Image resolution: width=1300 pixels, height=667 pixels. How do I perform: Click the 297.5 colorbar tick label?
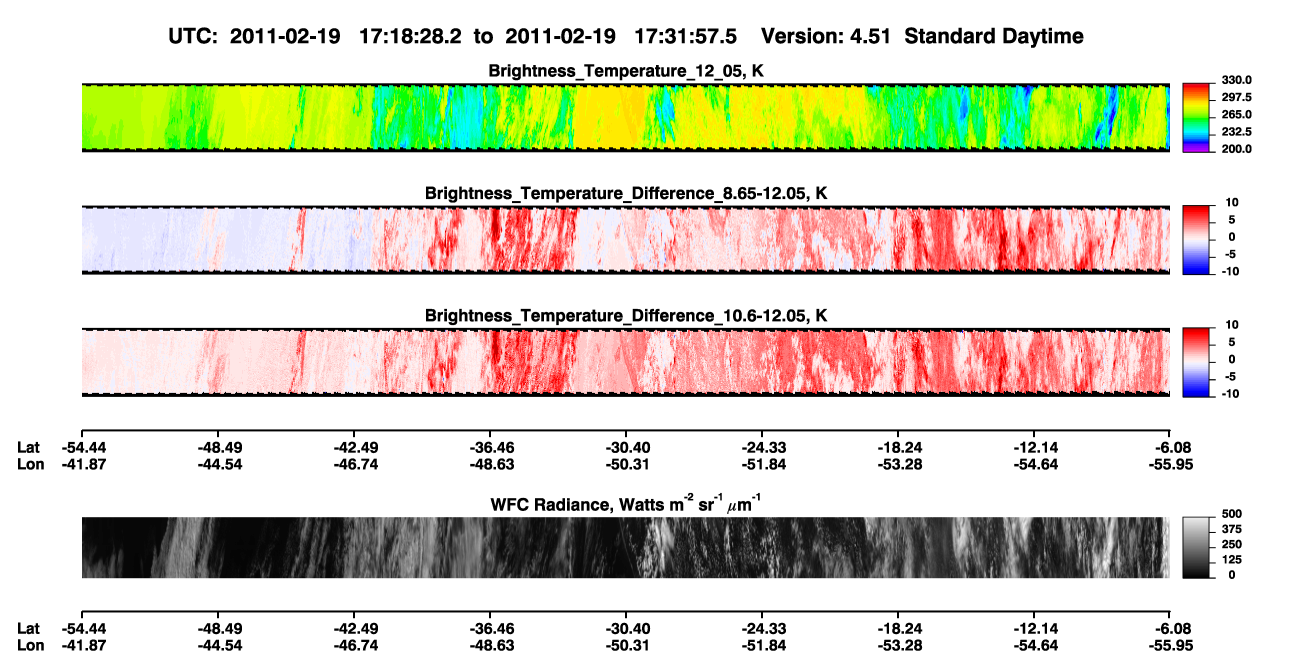pyautogui.click(x=1235, y=98)
